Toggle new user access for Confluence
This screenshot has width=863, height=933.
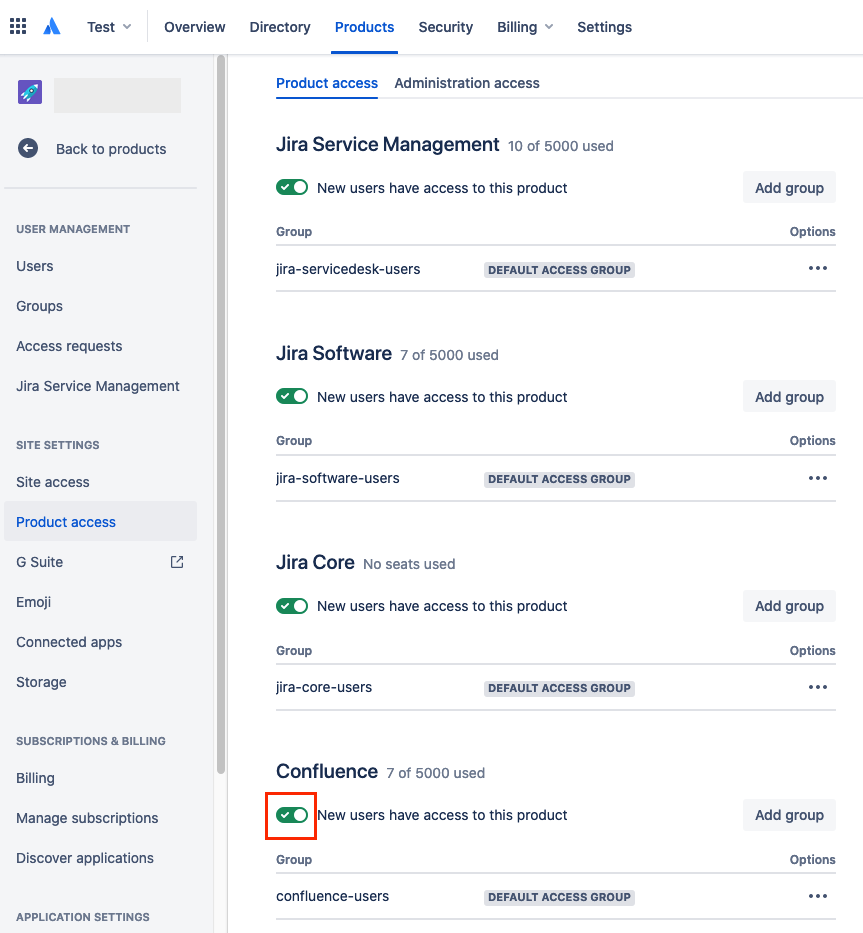(x=292, y=815)
